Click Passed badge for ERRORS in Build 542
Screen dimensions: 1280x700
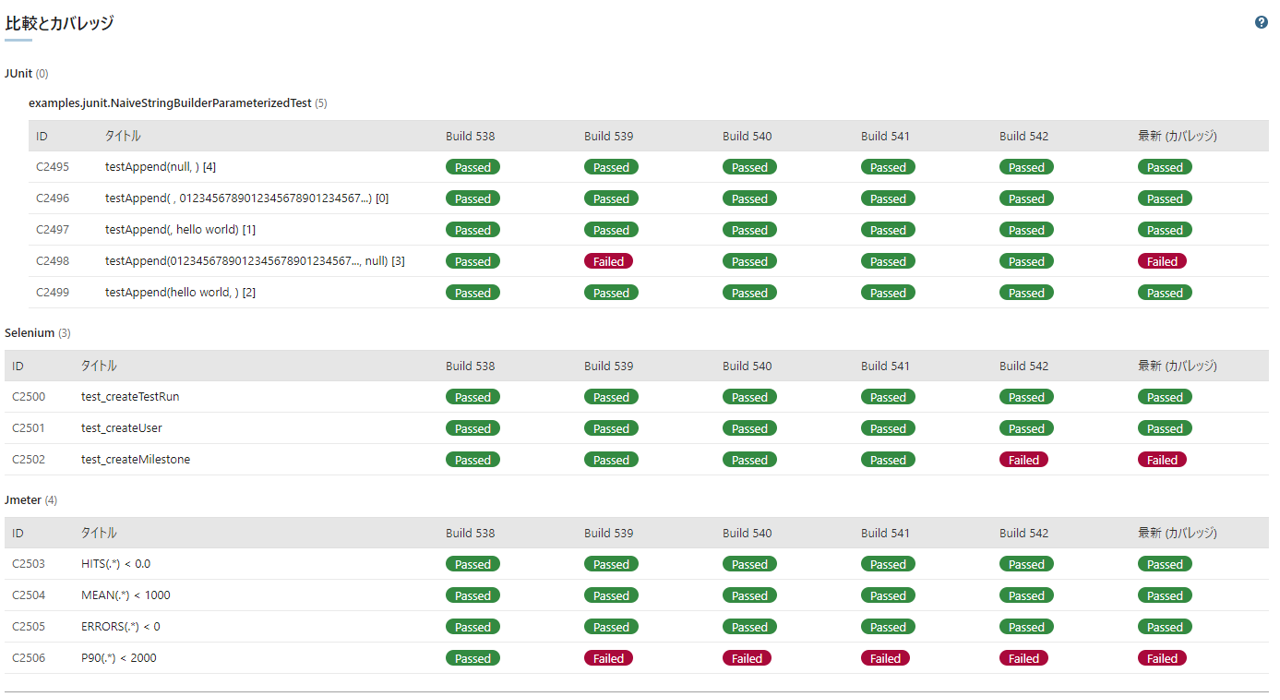tap(1026, 628)
